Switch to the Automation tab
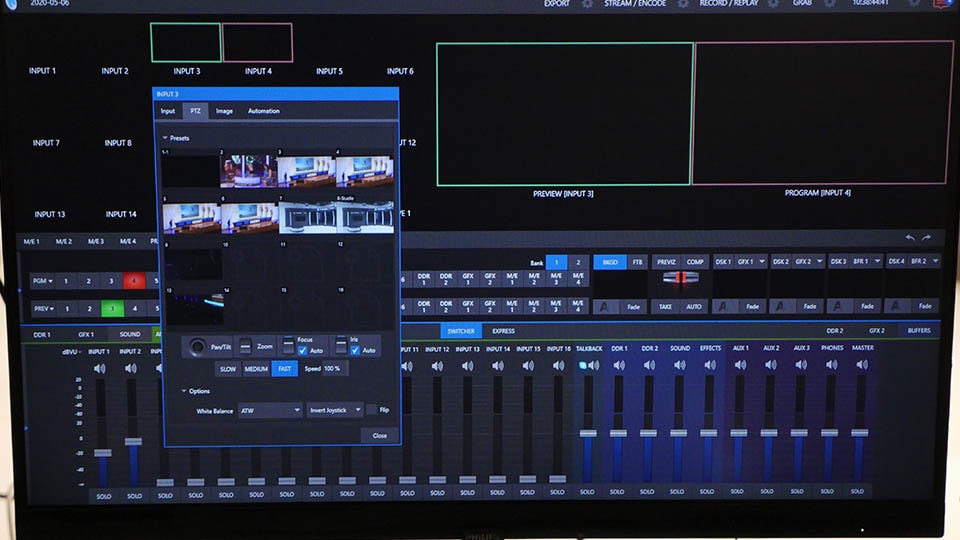 264,111
